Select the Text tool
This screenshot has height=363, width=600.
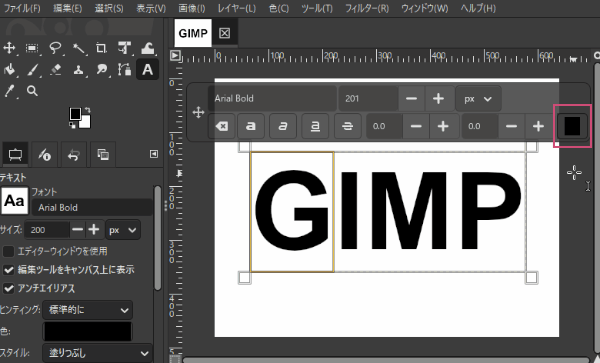tap(148, 70)
